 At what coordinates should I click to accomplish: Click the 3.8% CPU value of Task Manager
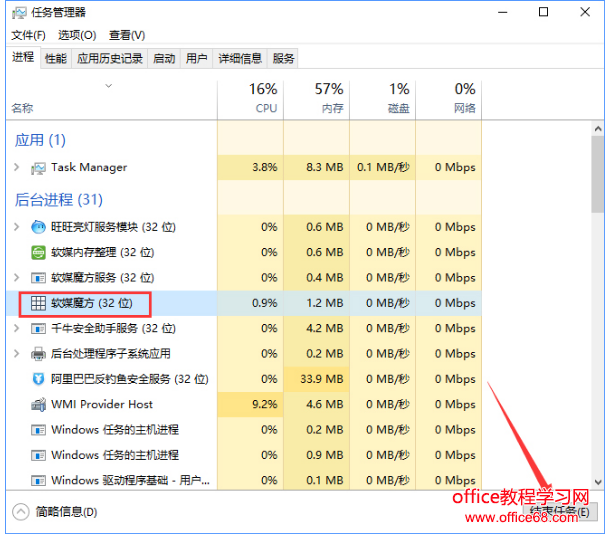click(265, 167)
